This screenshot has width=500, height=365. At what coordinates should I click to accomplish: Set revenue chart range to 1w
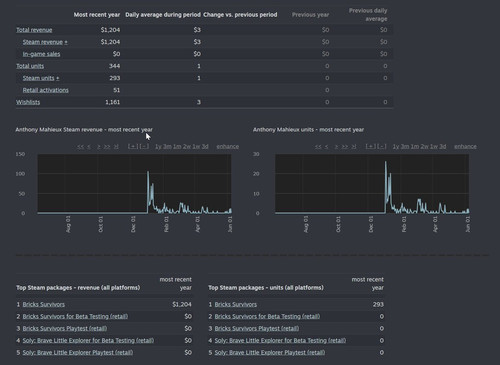[x=196, y=147]
